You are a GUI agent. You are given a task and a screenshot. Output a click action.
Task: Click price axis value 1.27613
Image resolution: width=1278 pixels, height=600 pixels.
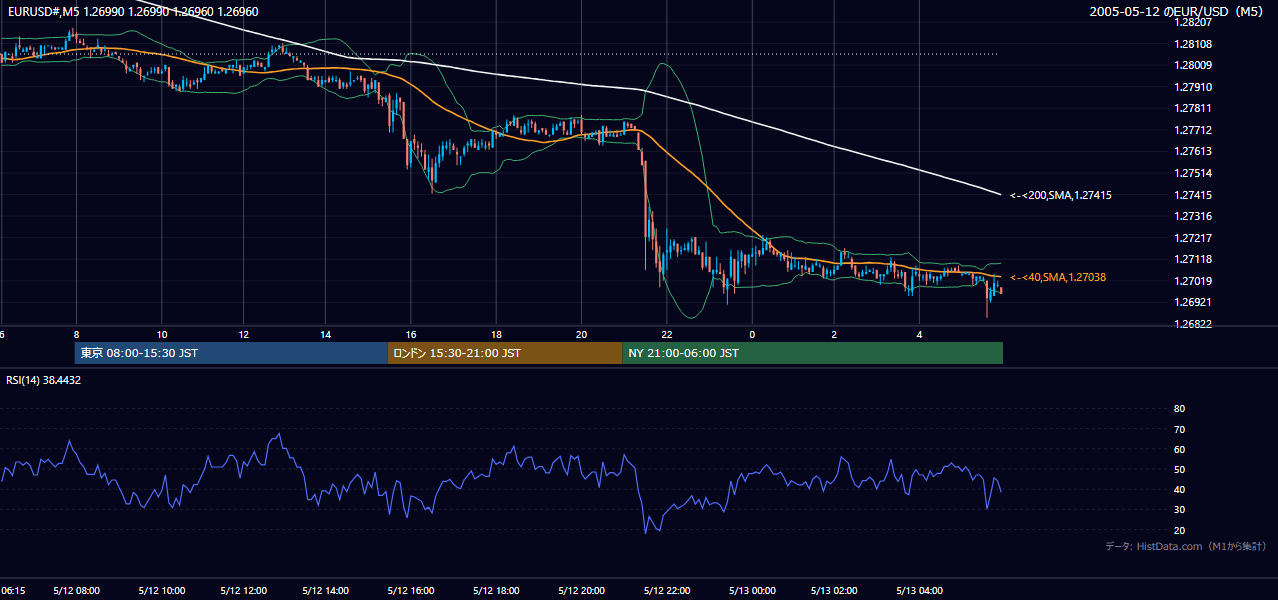(1193, 151)
